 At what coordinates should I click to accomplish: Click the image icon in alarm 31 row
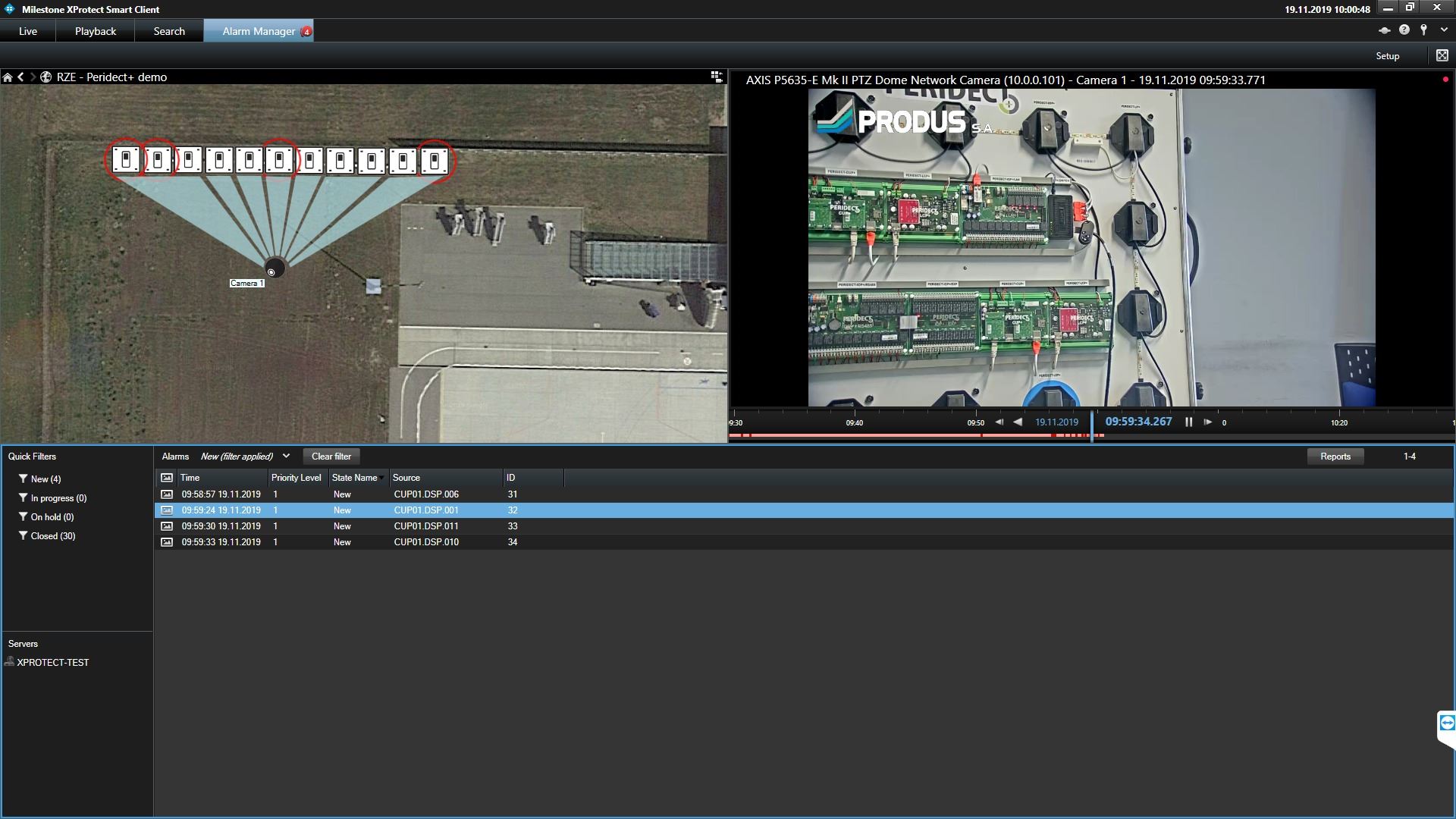tap(167, 494)
